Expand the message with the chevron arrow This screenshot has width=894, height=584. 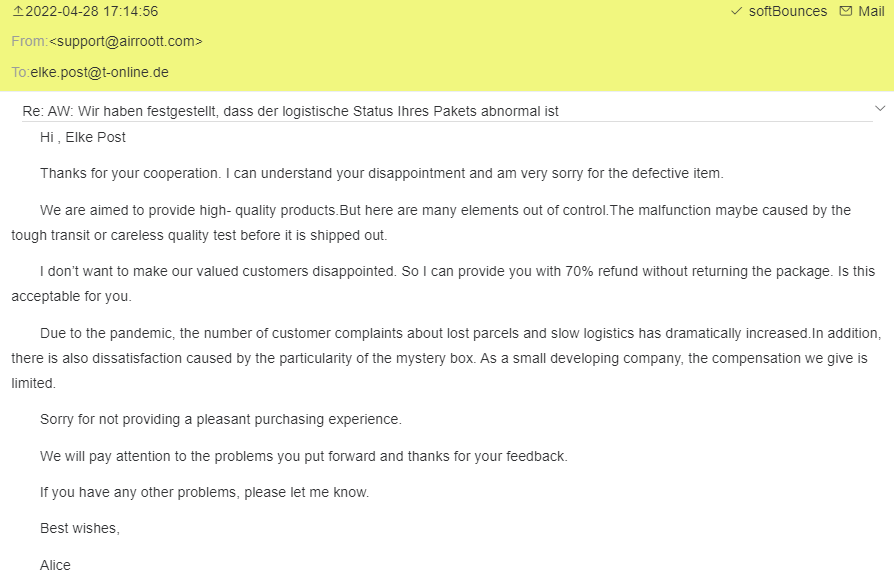(x=880, y=108)
